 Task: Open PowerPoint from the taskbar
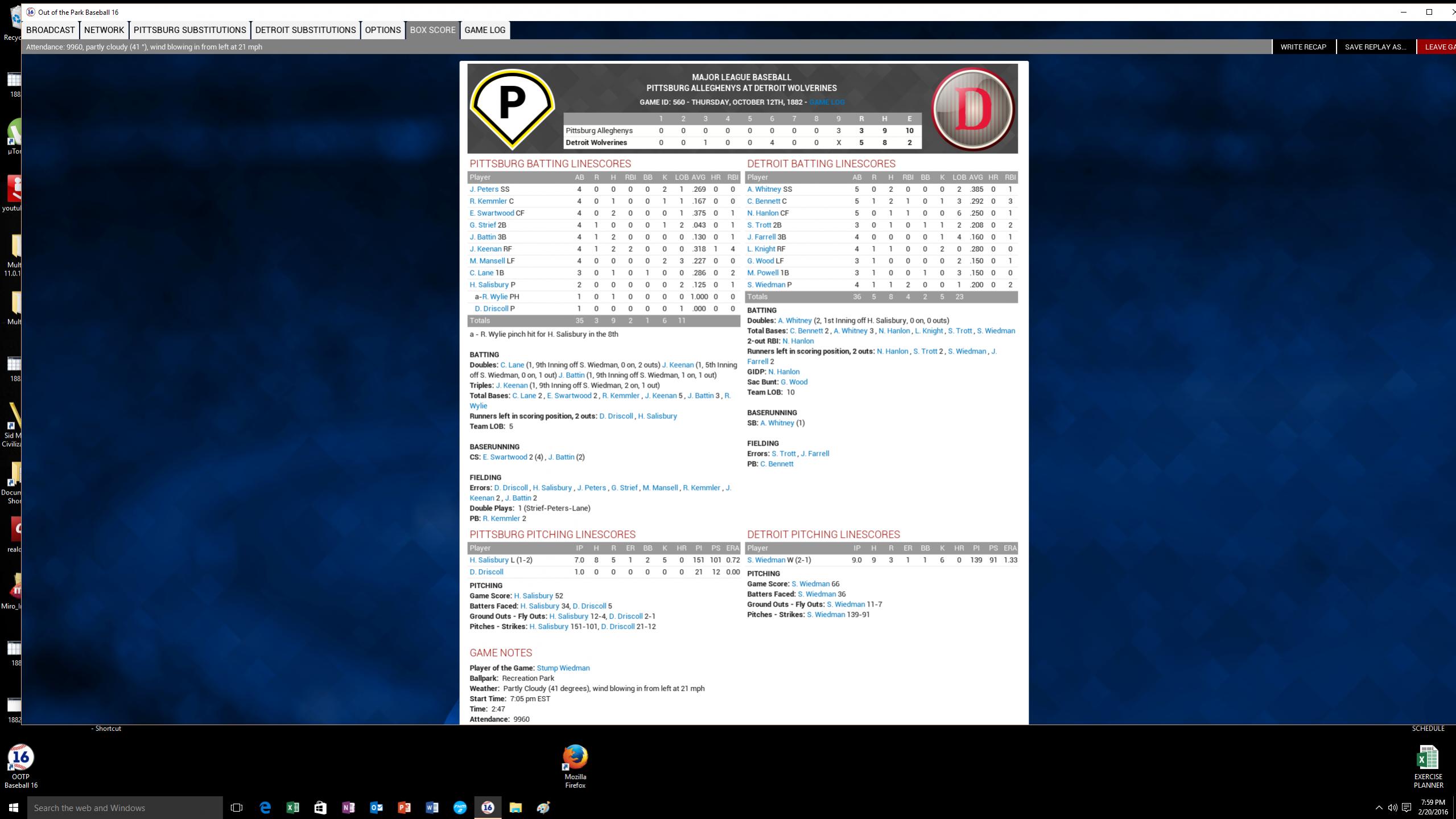click(x=404, y=807)
